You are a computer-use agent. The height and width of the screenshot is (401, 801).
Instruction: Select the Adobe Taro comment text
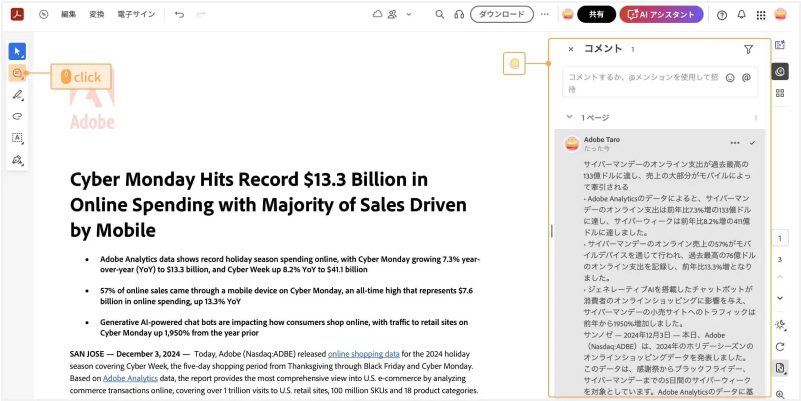[x=668, y=278]
